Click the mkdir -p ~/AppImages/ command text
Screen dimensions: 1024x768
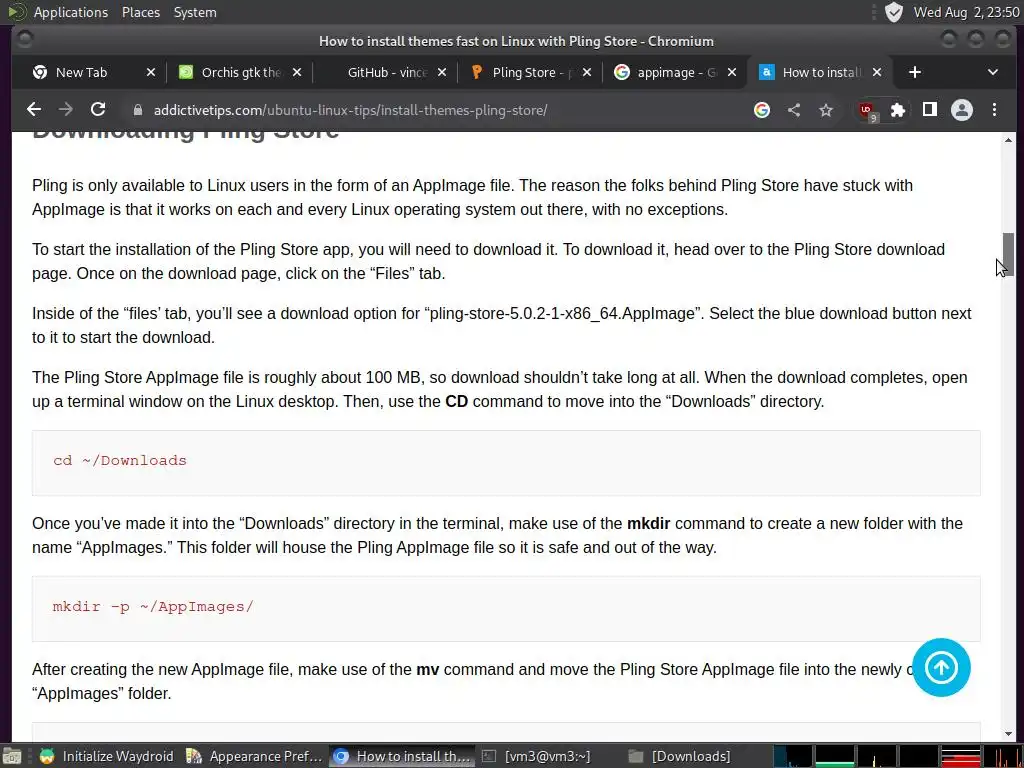click(x=153, y=607)
